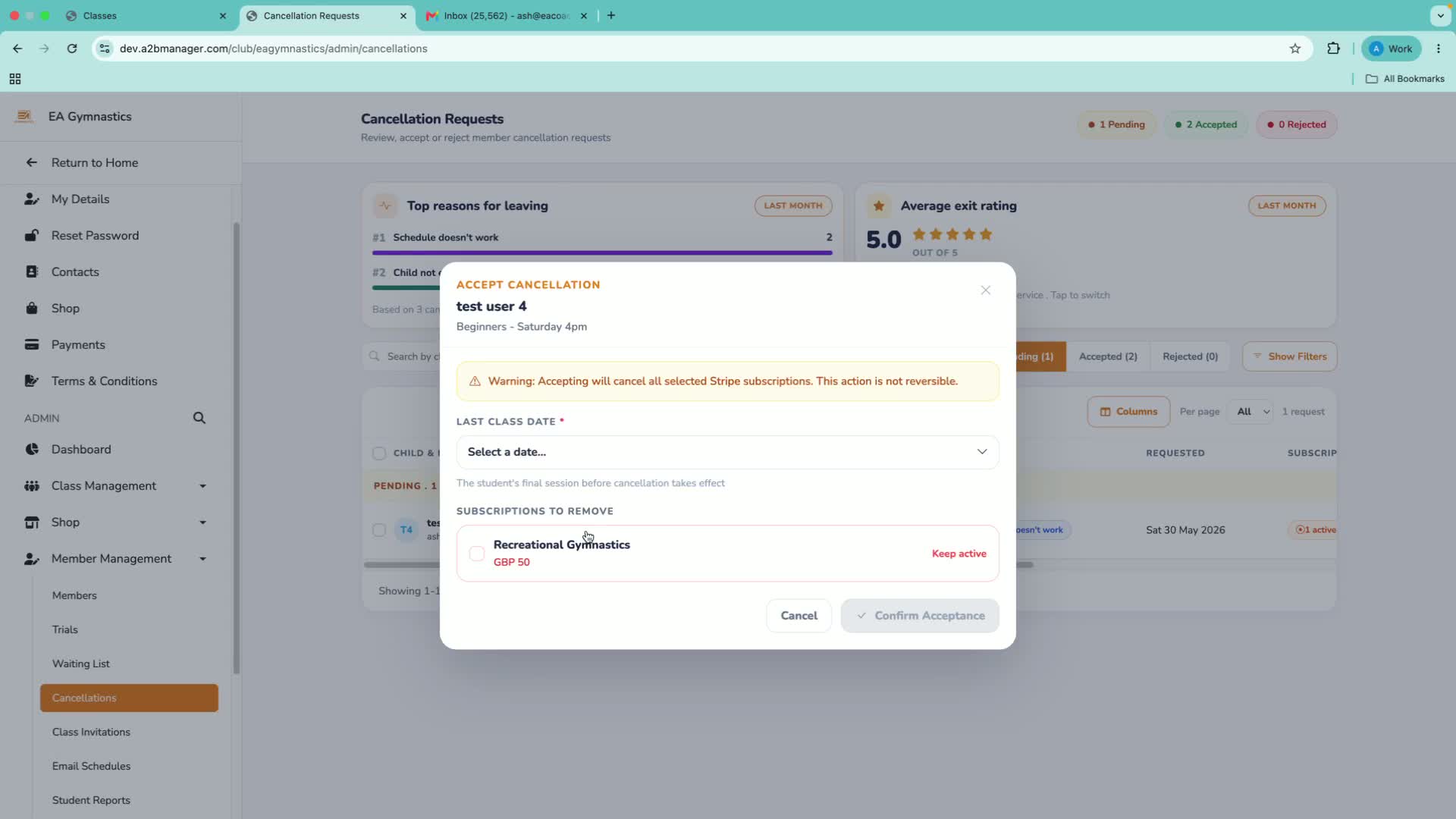The image size is (1456, 819).
Task: Close the Accept Cancellation dialog
Action: [x=985, y=290]
